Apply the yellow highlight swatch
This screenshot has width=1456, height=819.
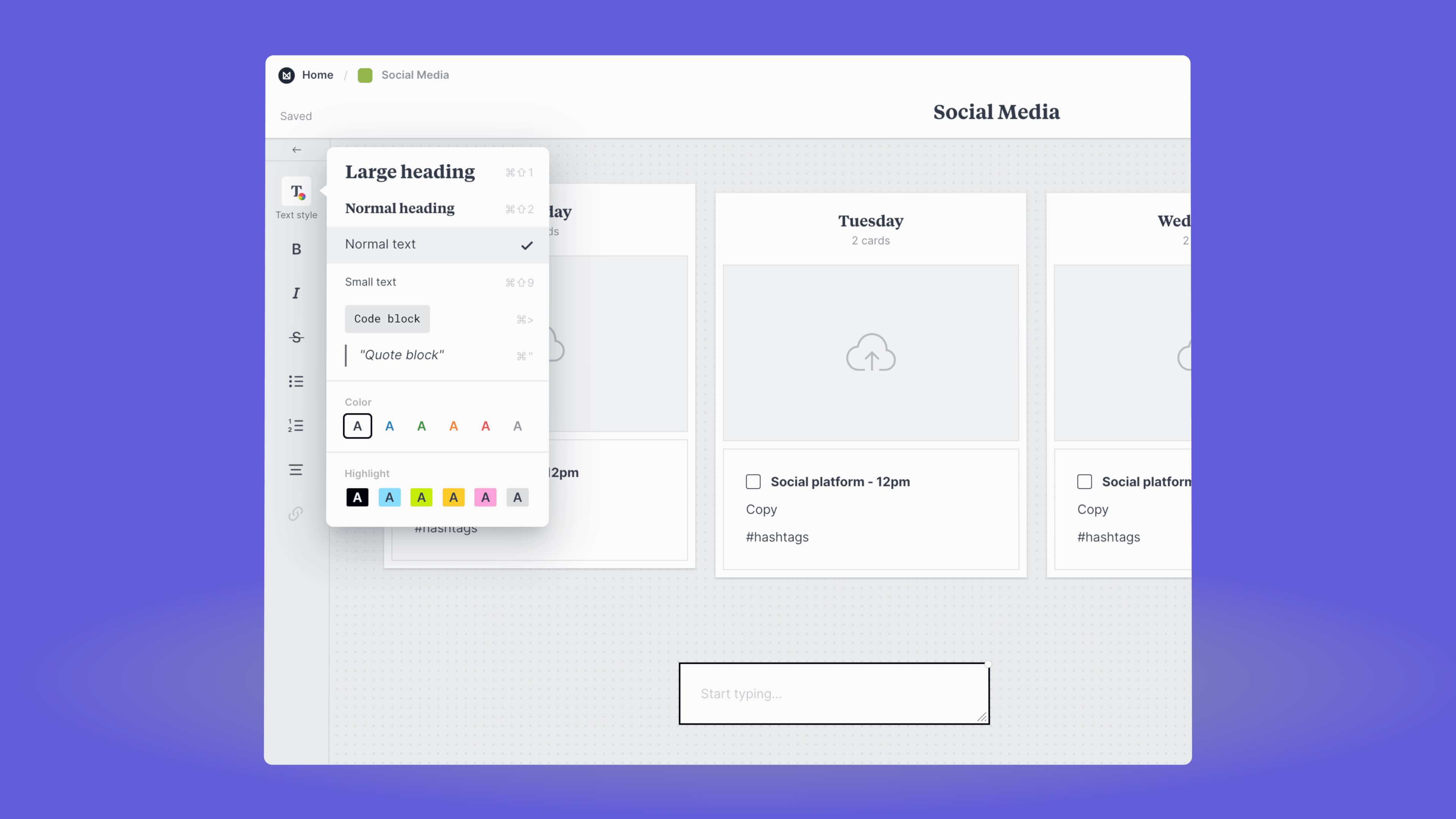[x=453, y=497]
